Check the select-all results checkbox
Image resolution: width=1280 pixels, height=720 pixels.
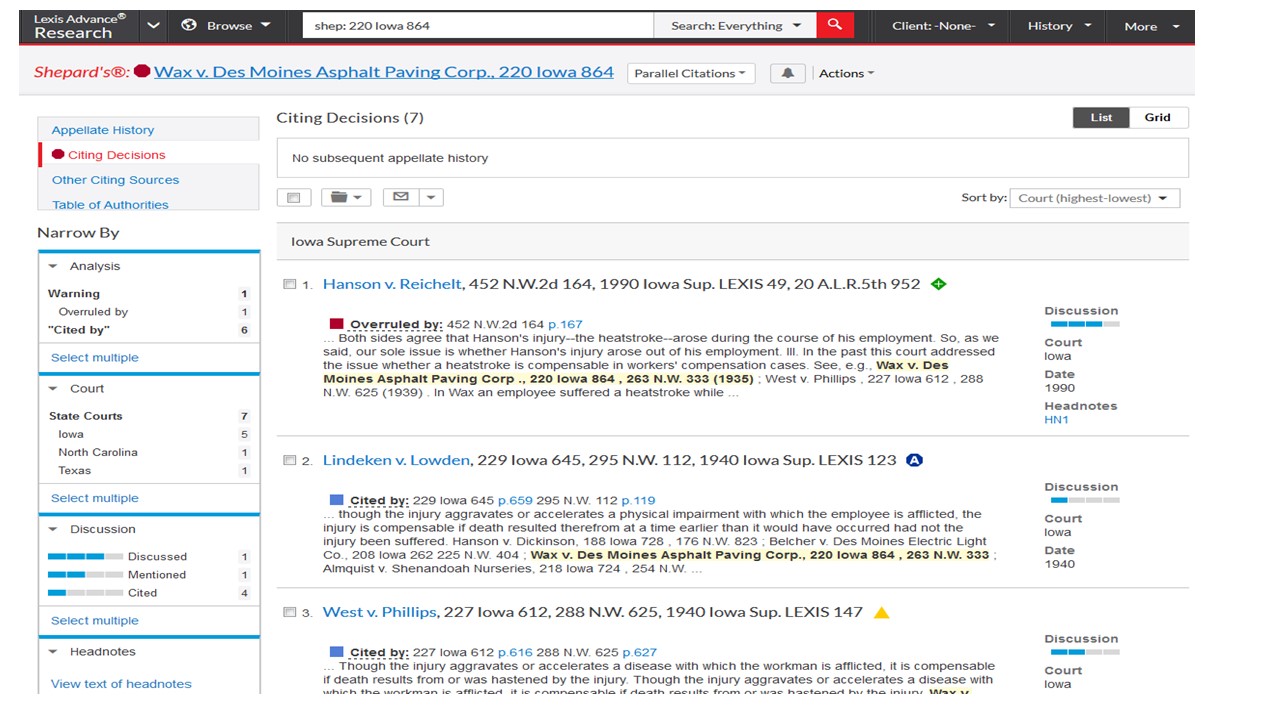[294, 197]
